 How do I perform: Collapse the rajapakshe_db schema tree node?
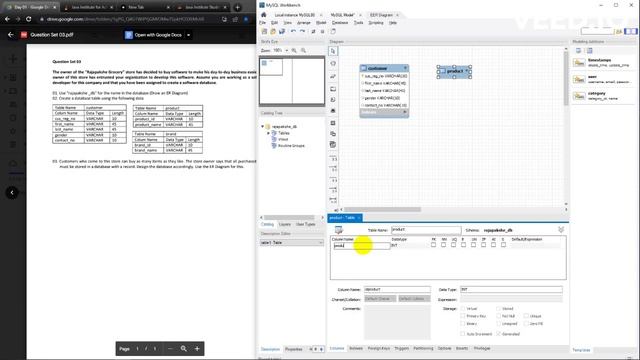(x=262, y=127)
